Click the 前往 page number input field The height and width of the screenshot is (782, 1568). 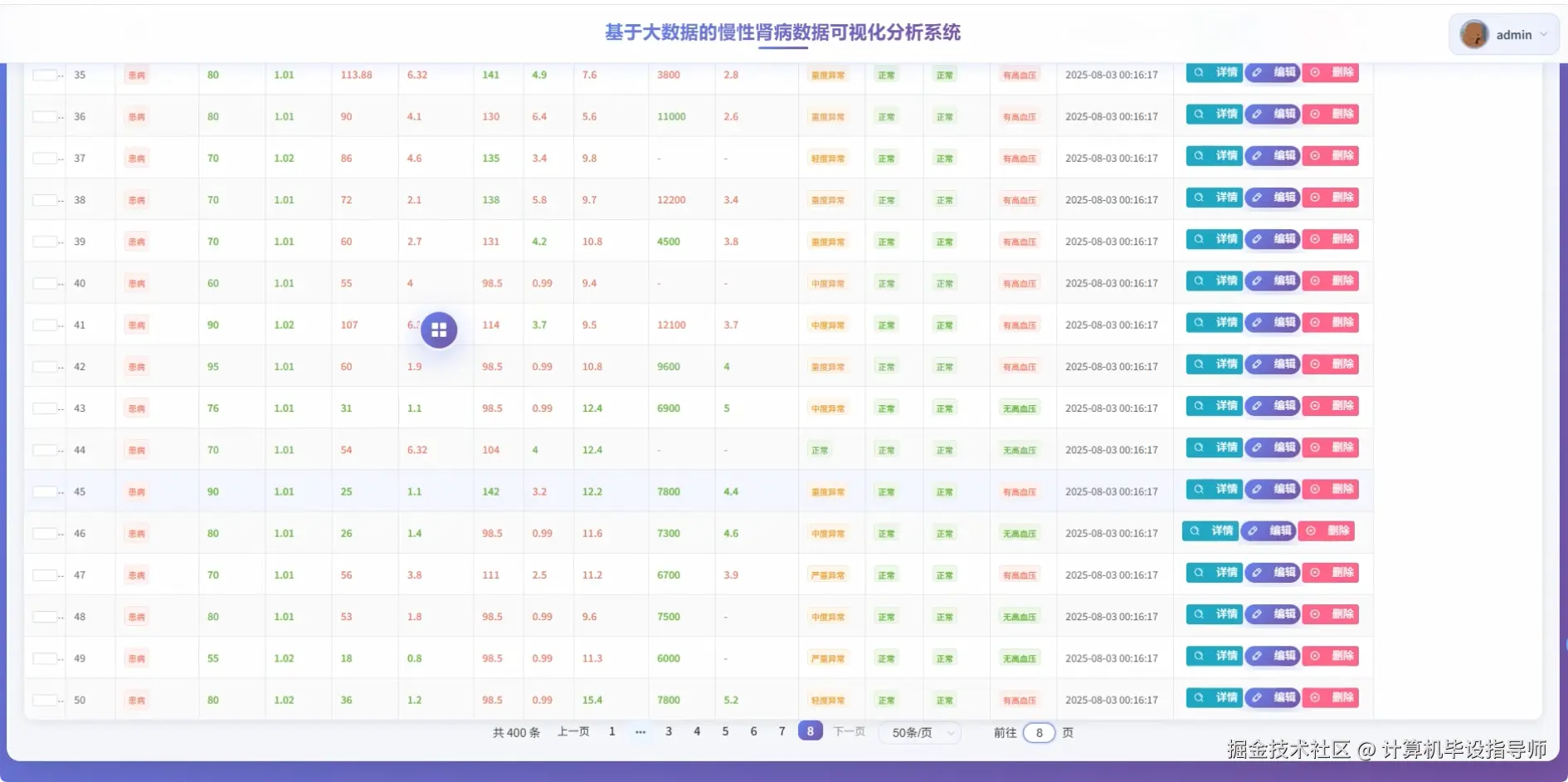click(1040, 732)
